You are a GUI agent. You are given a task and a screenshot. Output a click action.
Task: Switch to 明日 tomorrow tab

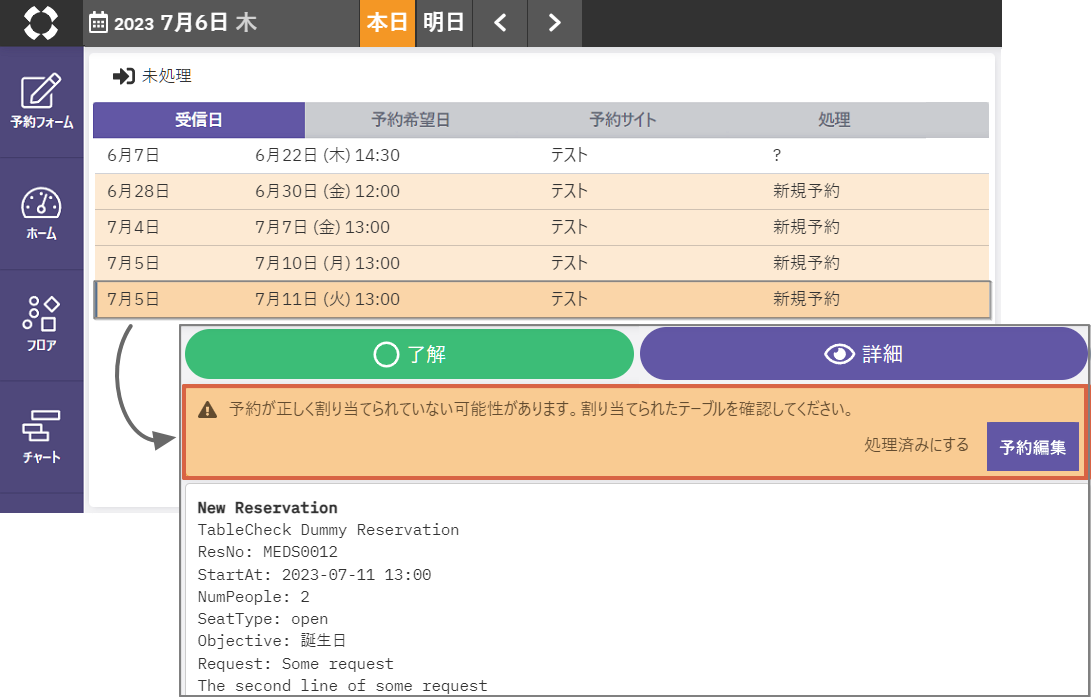(x=443, y=23)
